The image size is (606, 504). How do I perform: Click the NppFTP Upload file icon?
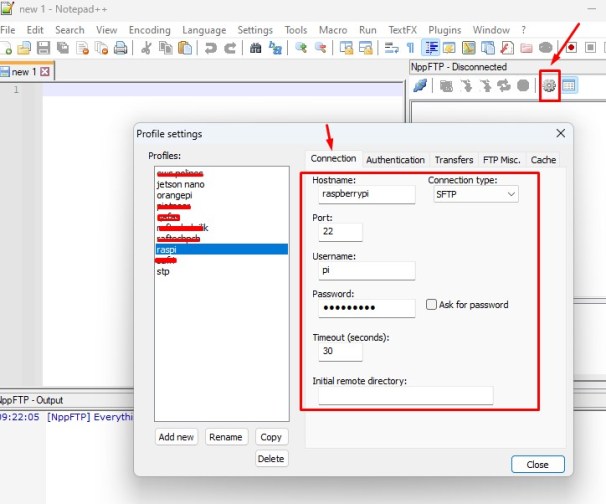(485, 85)
